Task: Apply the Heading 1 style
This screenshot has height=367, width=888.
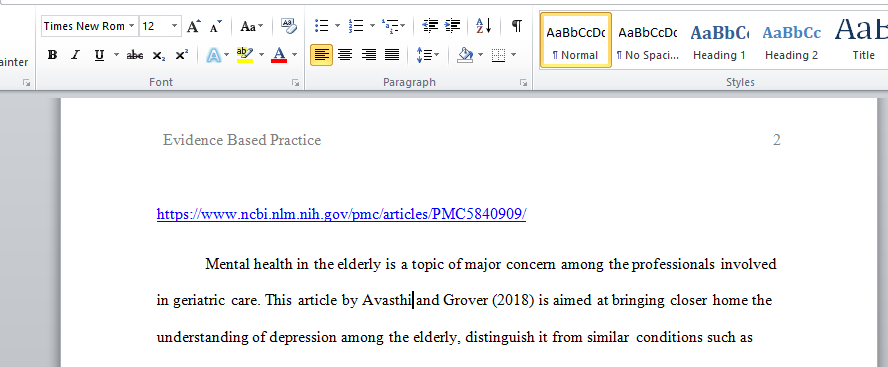Action: 719,40
